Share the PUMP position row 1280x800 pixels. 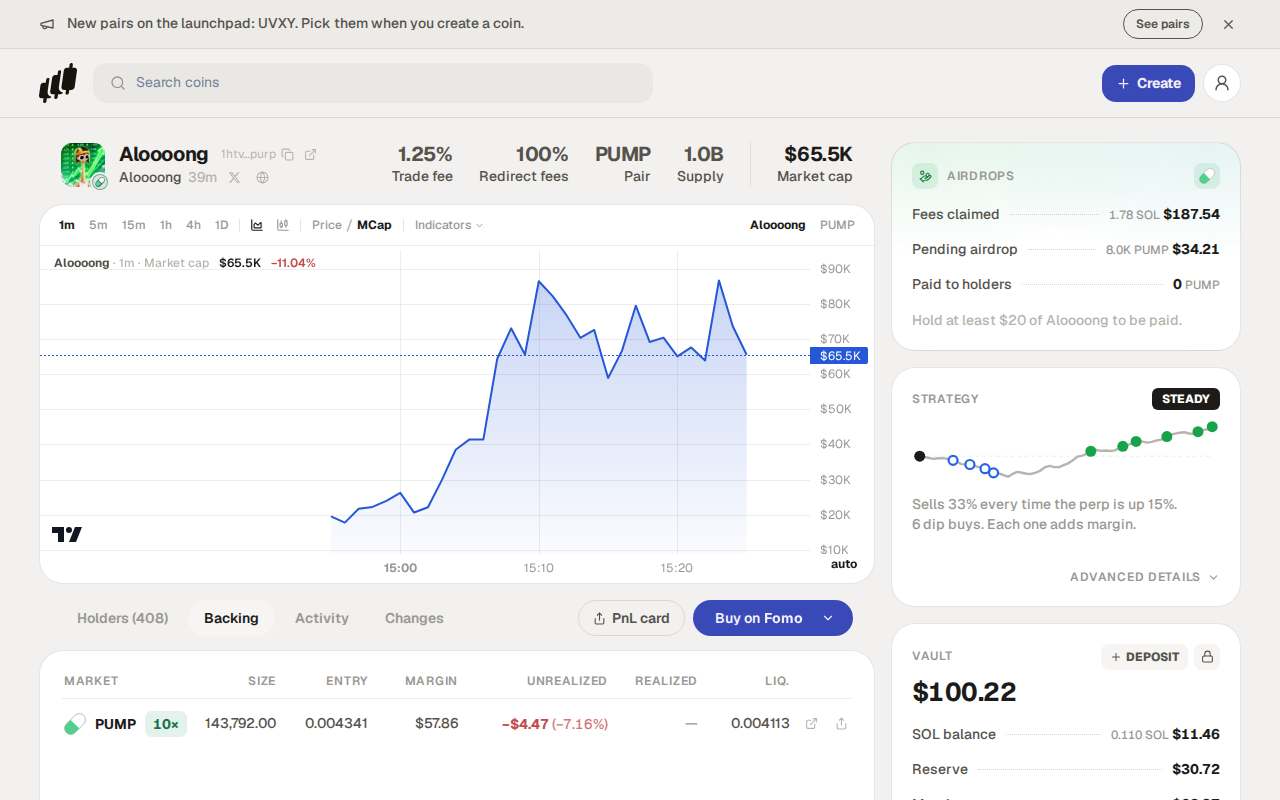pos(841,724)
